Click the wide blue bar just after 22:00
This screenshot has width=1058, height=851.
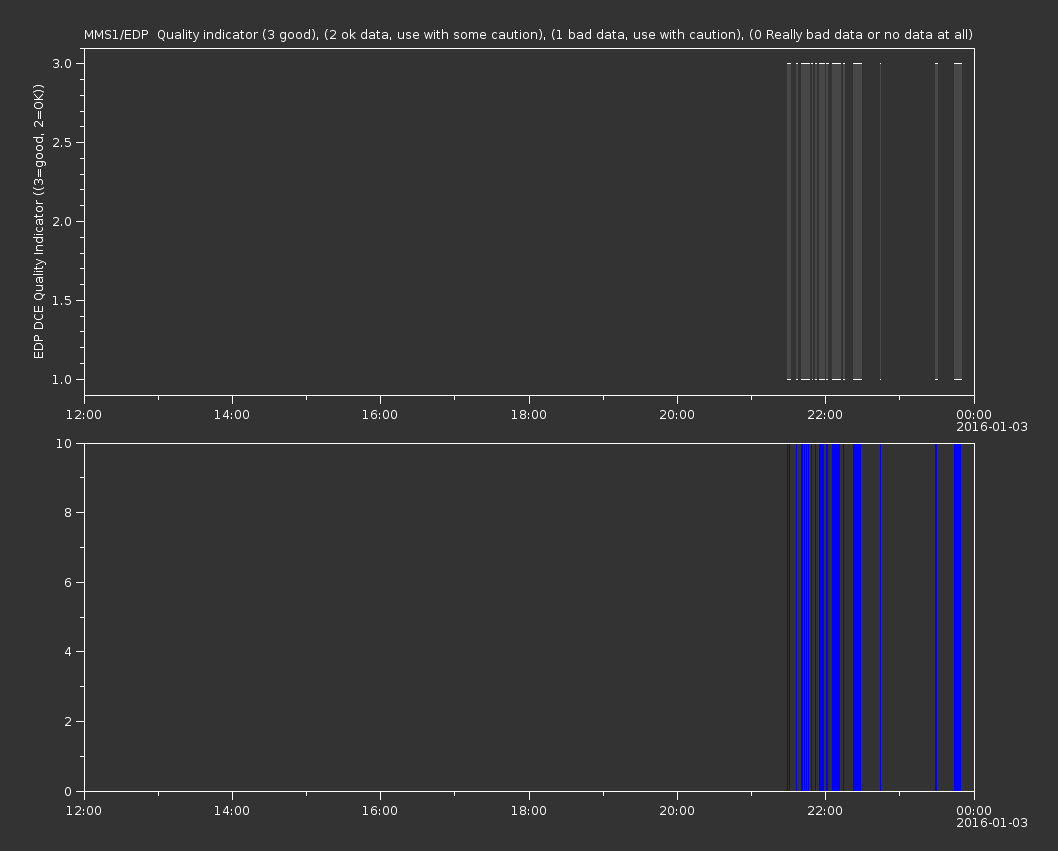tap(836, 617)
